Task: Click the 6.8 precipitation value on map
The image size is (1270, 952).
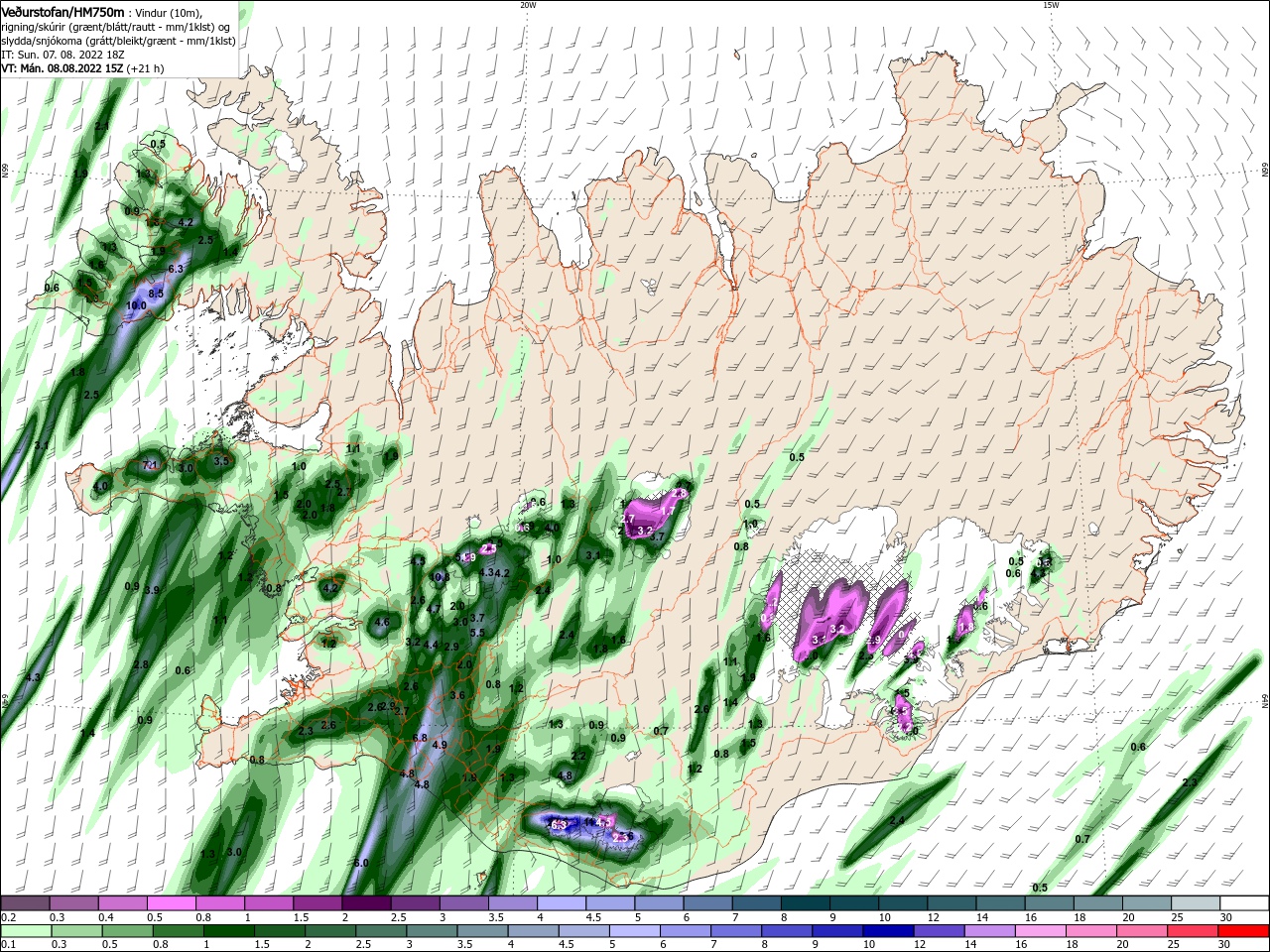Action: (x=419, y=738)
